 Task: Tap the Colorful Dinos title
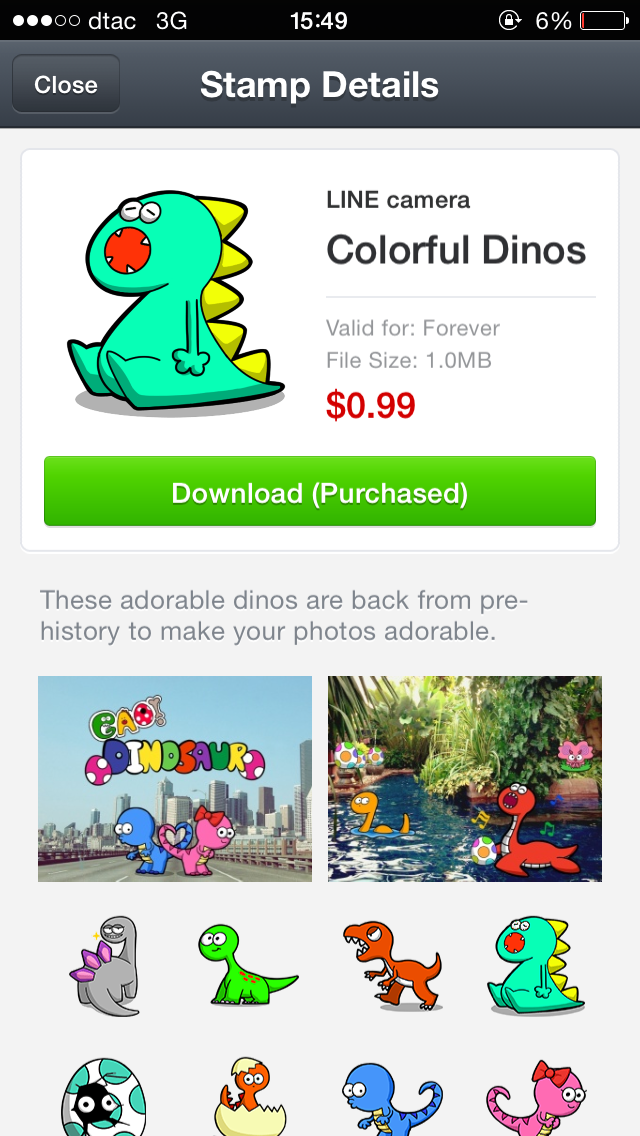456,250
